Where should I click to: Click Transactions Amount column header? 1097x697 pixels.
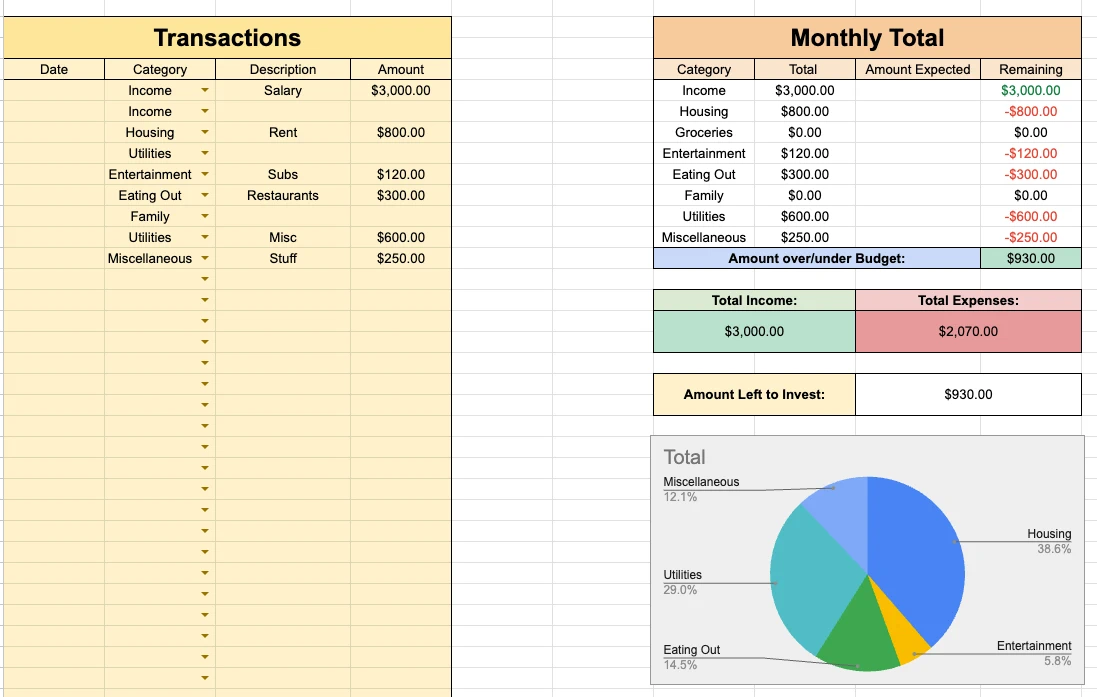click(401, 69)
